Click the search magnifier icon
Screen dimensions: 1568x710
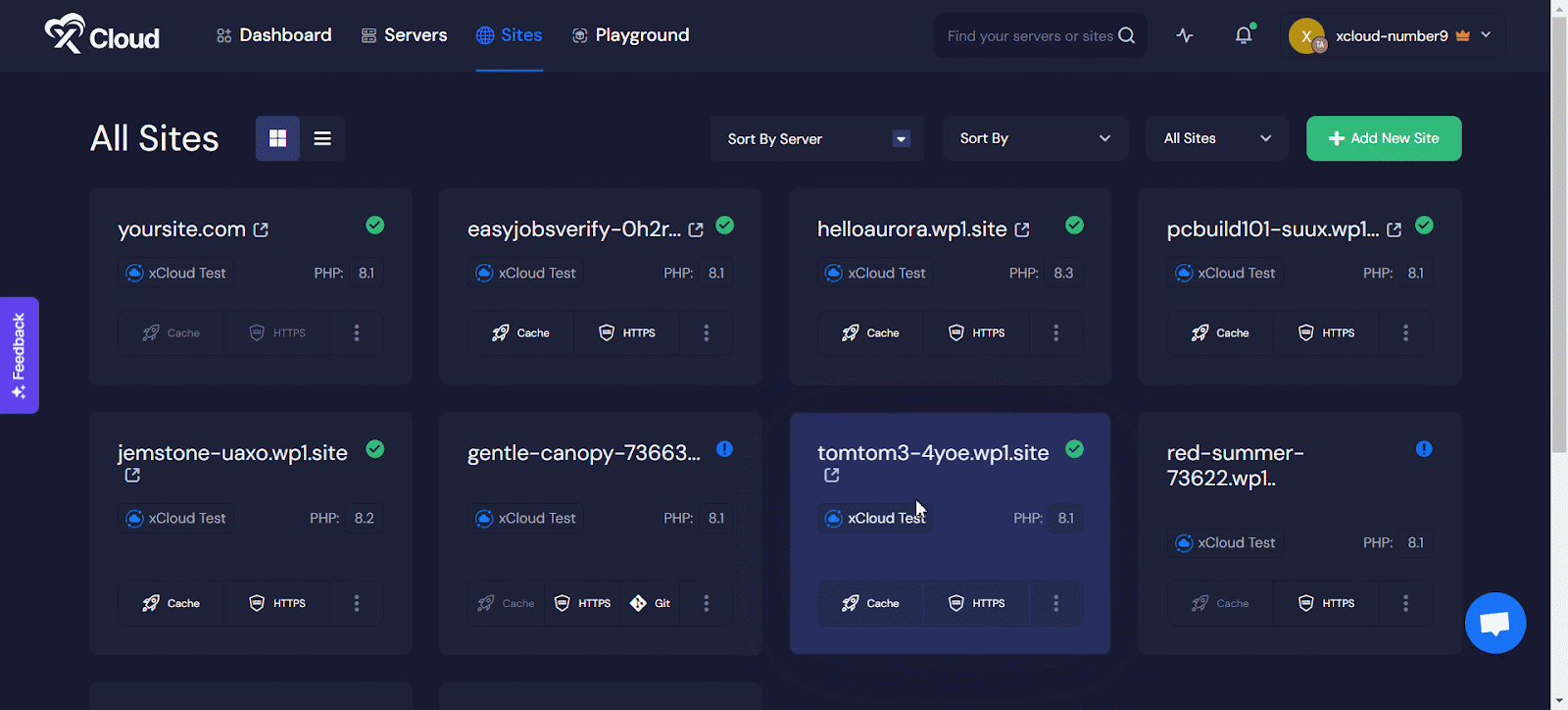click(x=1127, y=35)
